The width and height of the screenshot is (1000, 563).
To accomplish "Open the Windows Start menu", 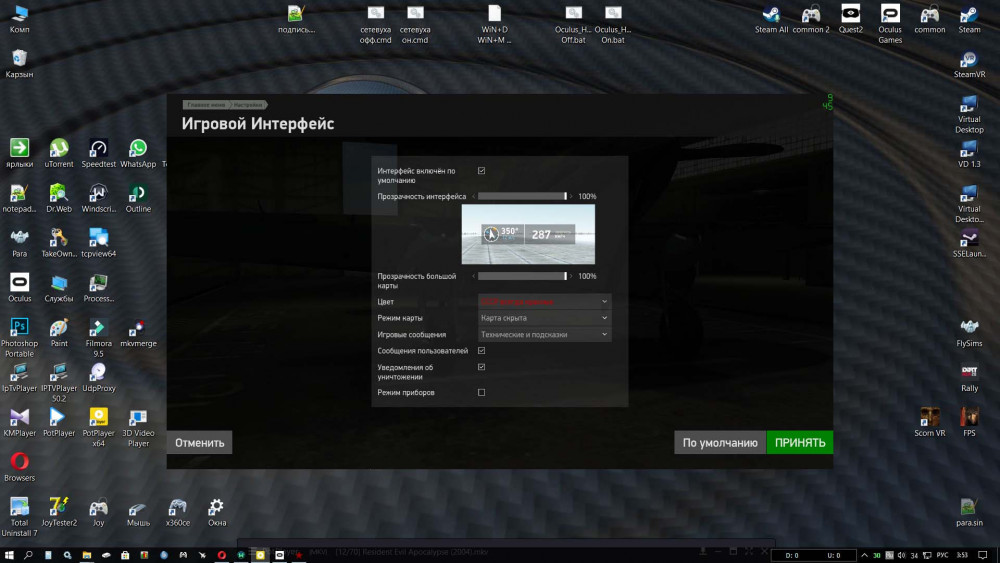I will click(9, 555).
